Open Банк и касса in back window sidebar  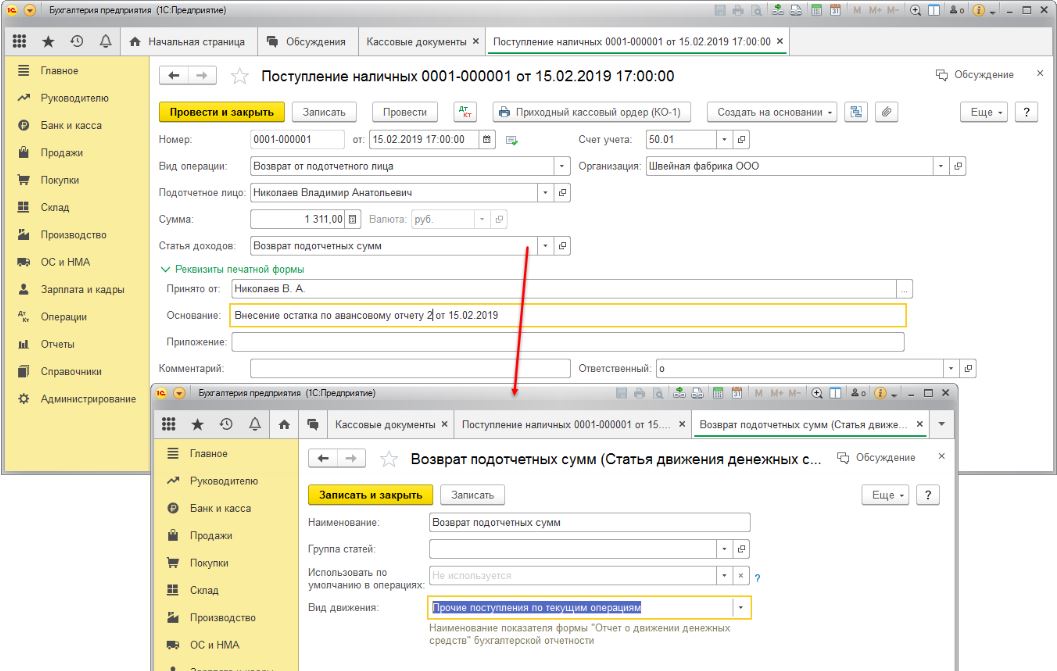pos(71,125)
